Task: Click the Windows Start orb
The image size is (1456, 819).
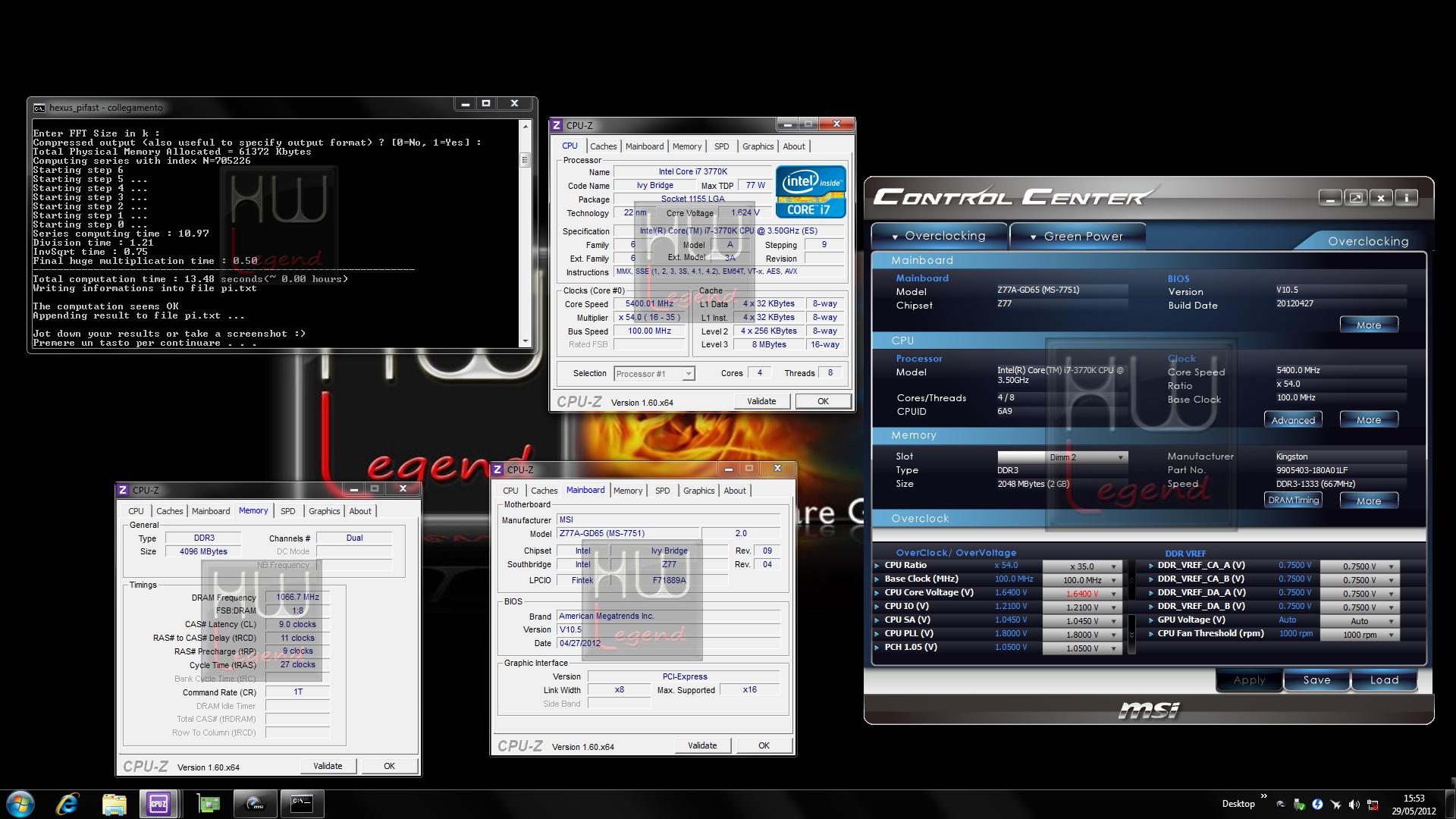Action: (20, 804)
